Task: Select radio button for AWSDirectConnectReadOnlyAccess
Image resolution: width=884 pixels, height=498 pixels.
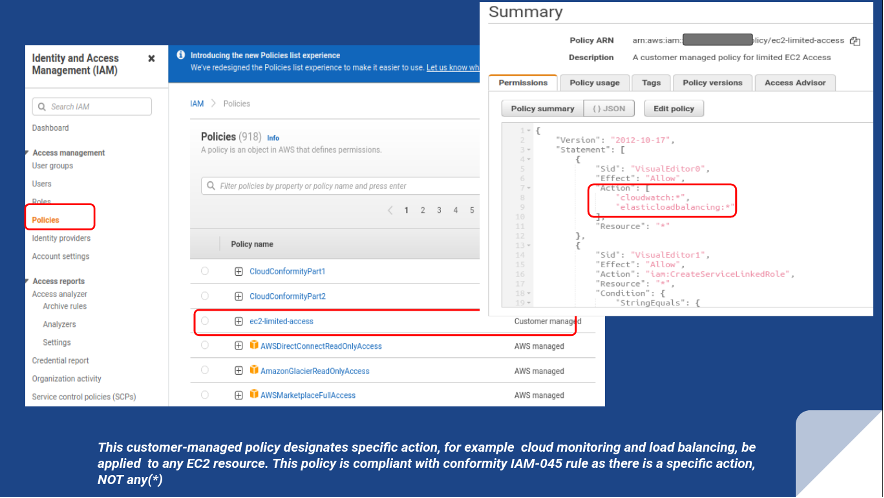Action: [x=205, y=346]
